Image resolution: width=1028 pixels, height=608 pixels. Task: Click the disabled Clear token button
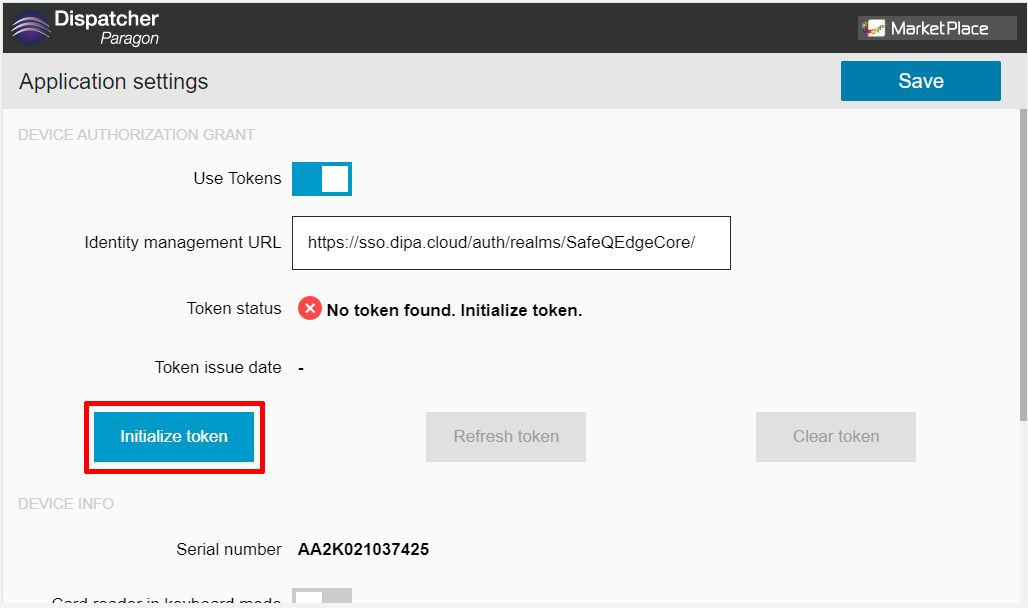(x=836, y=437)
